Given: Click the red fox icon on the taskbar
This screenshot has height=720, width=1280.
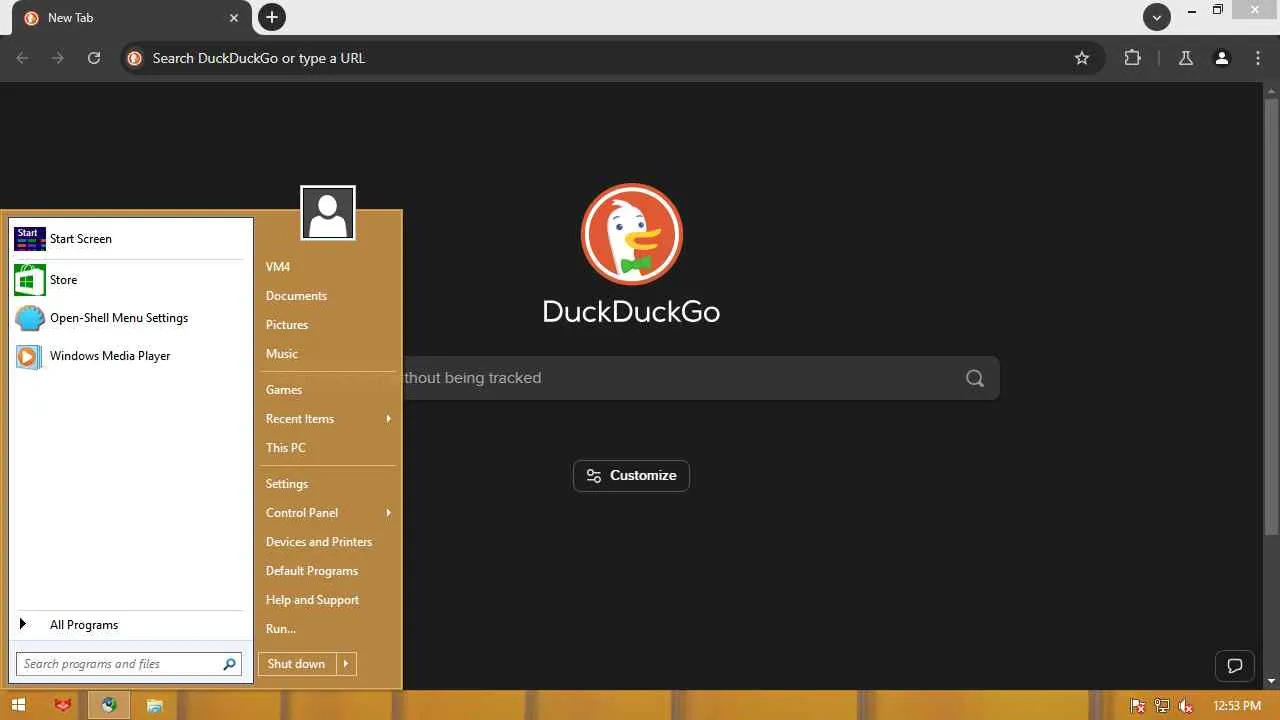Looking at the screenshot, I should pyautogui.click(x=63, y=705).
